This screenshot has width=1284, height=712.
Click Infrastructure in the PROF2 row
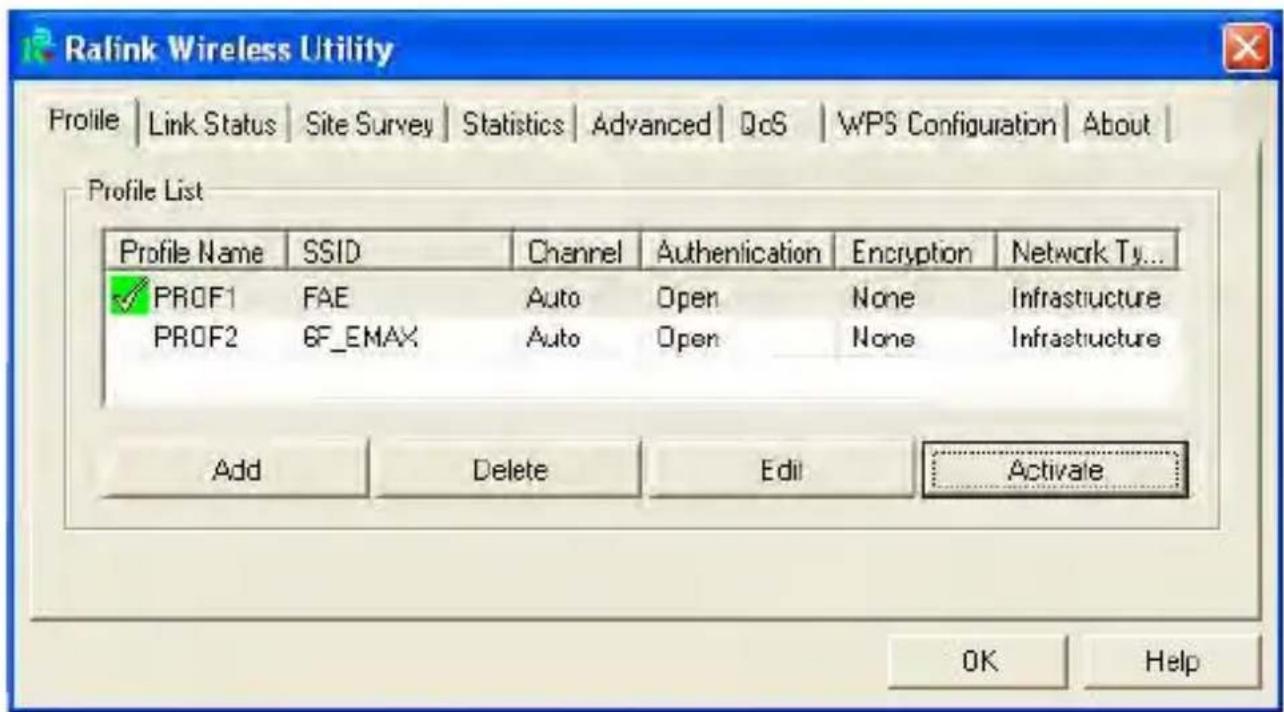tap(1087, 337)
